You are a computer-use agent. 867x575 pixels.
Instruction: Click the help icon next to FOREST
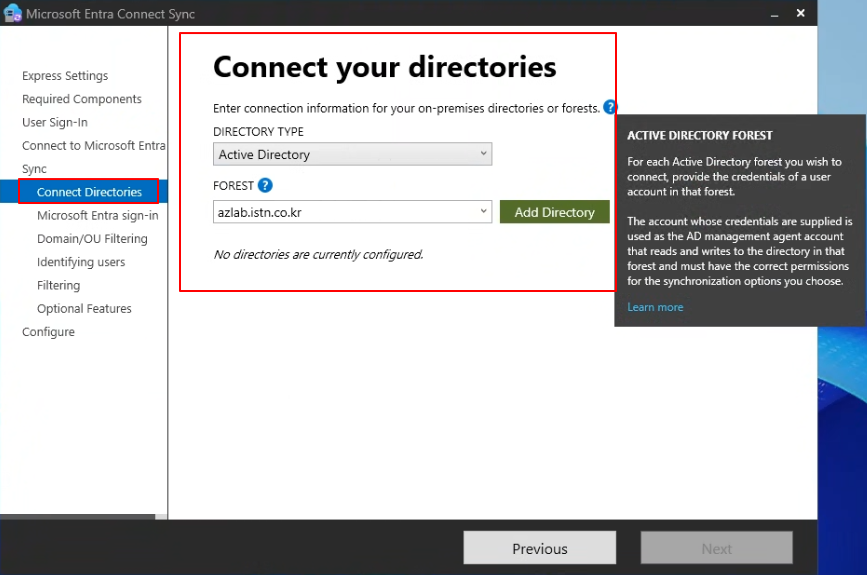265,185
